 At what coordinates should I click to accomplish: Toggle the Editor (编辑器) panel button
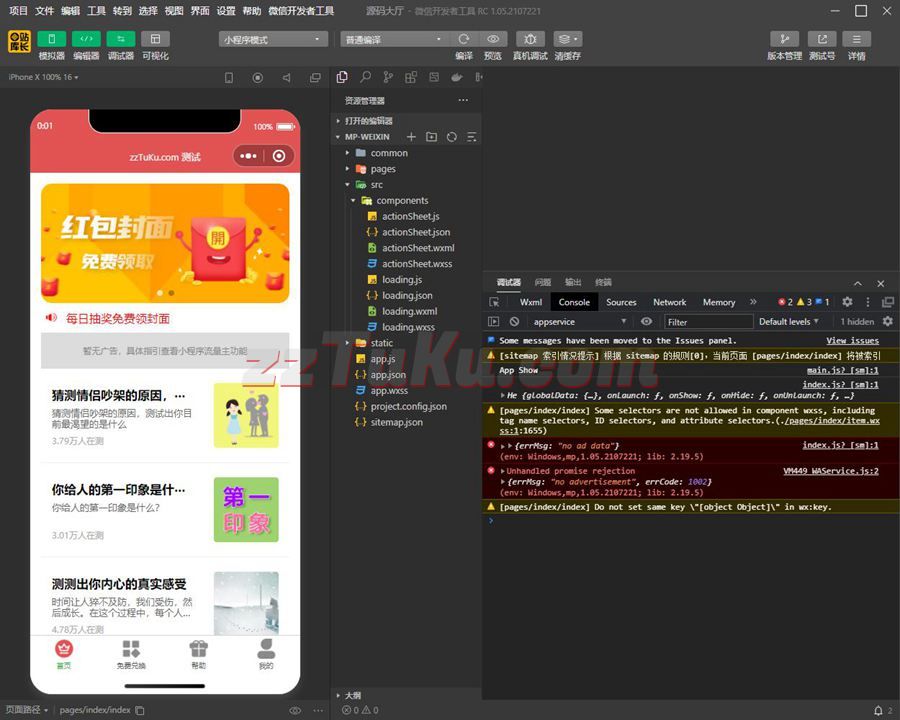pyautogui.click(x=86, y=39)
